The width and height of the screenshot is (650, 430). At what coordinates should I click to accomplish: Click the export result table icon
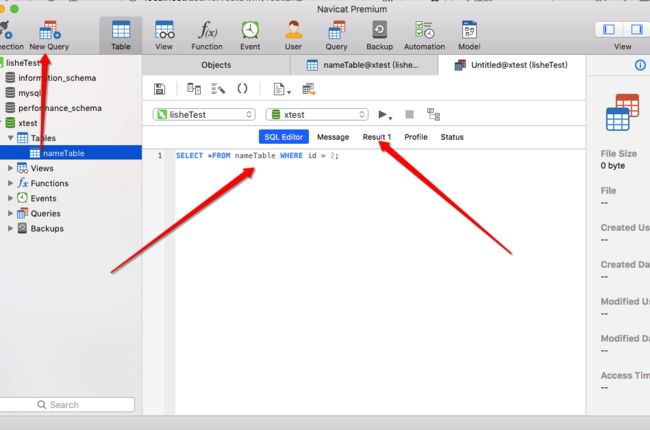click(309, 89)
